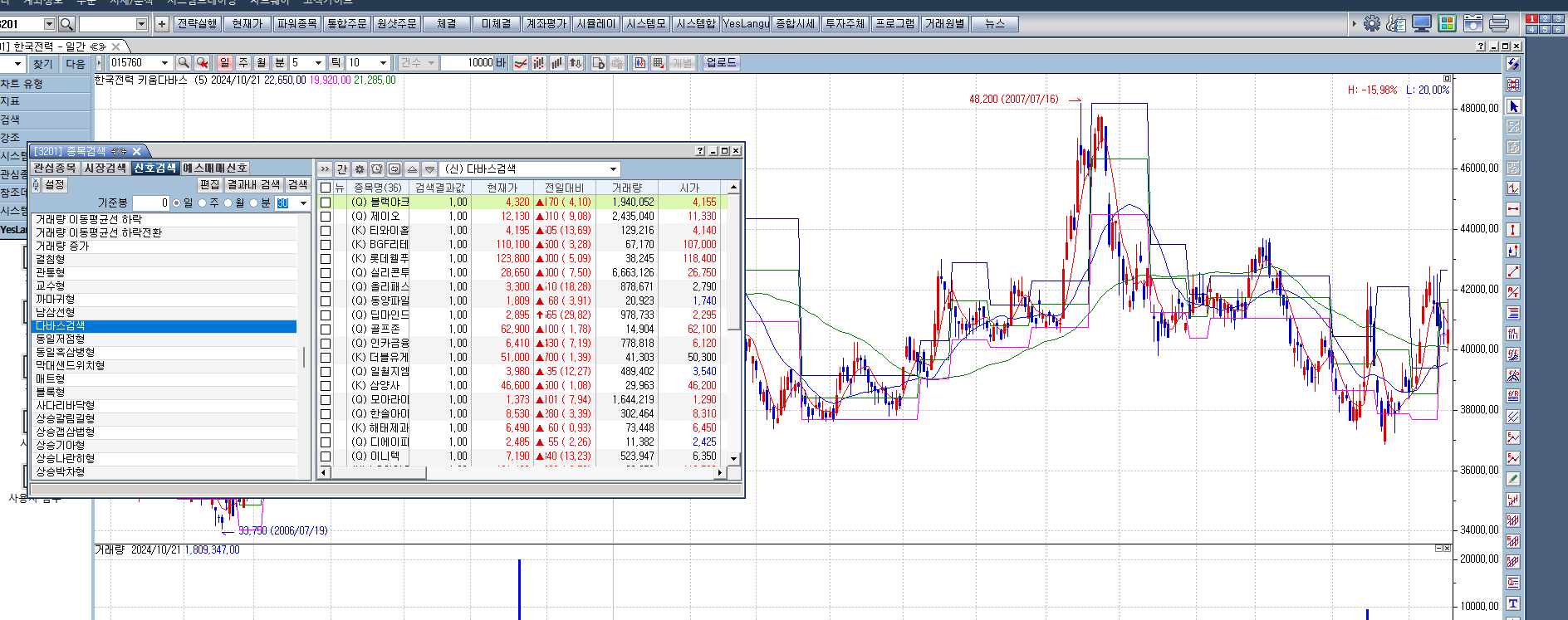Click the alarm clock icon in search panel
Image resolution: width=1568 pixels, height=620 pixels.
coord(377,169)
